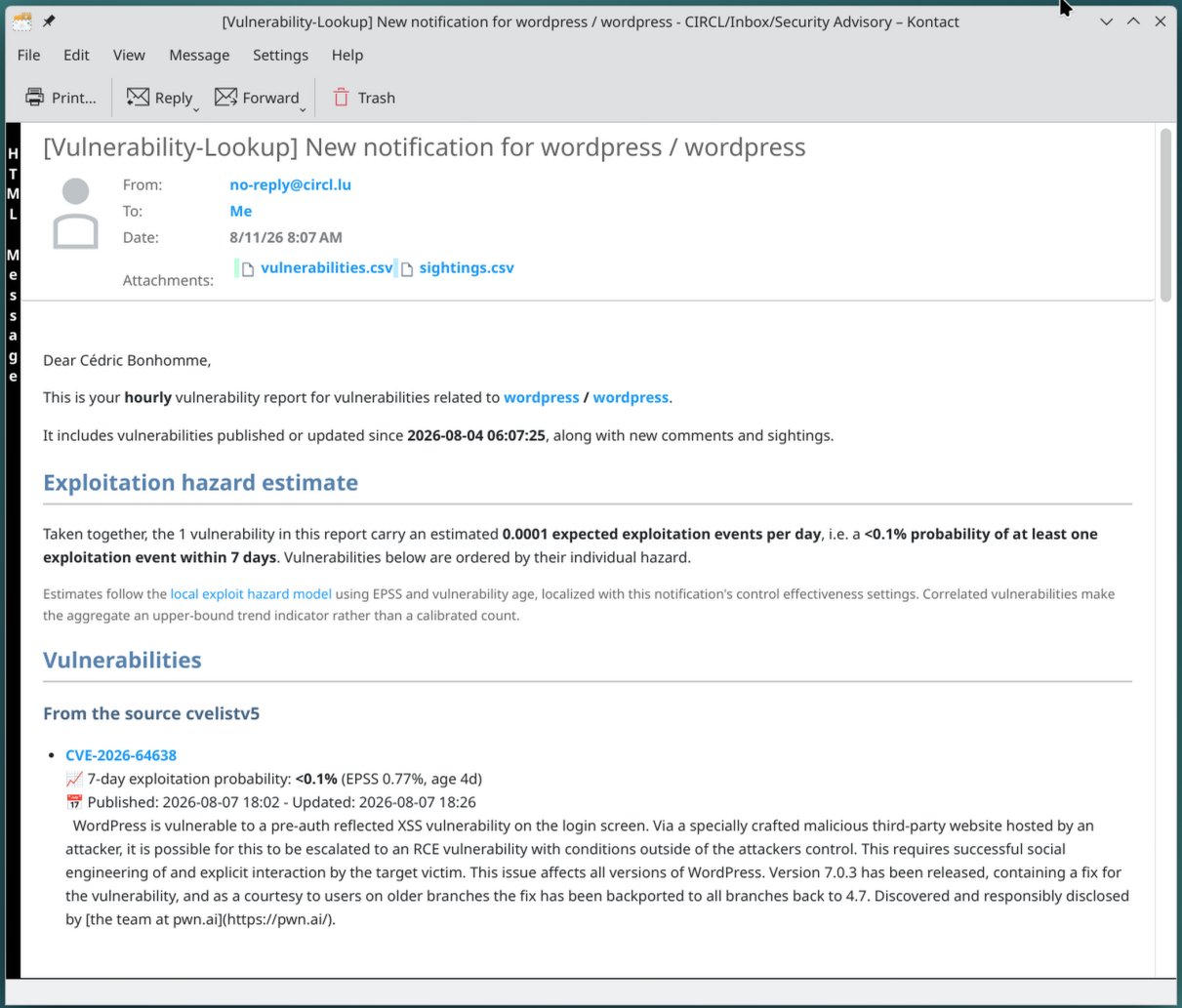
Task: Open the local exploit hazard model link
Action: coord(251,593)
